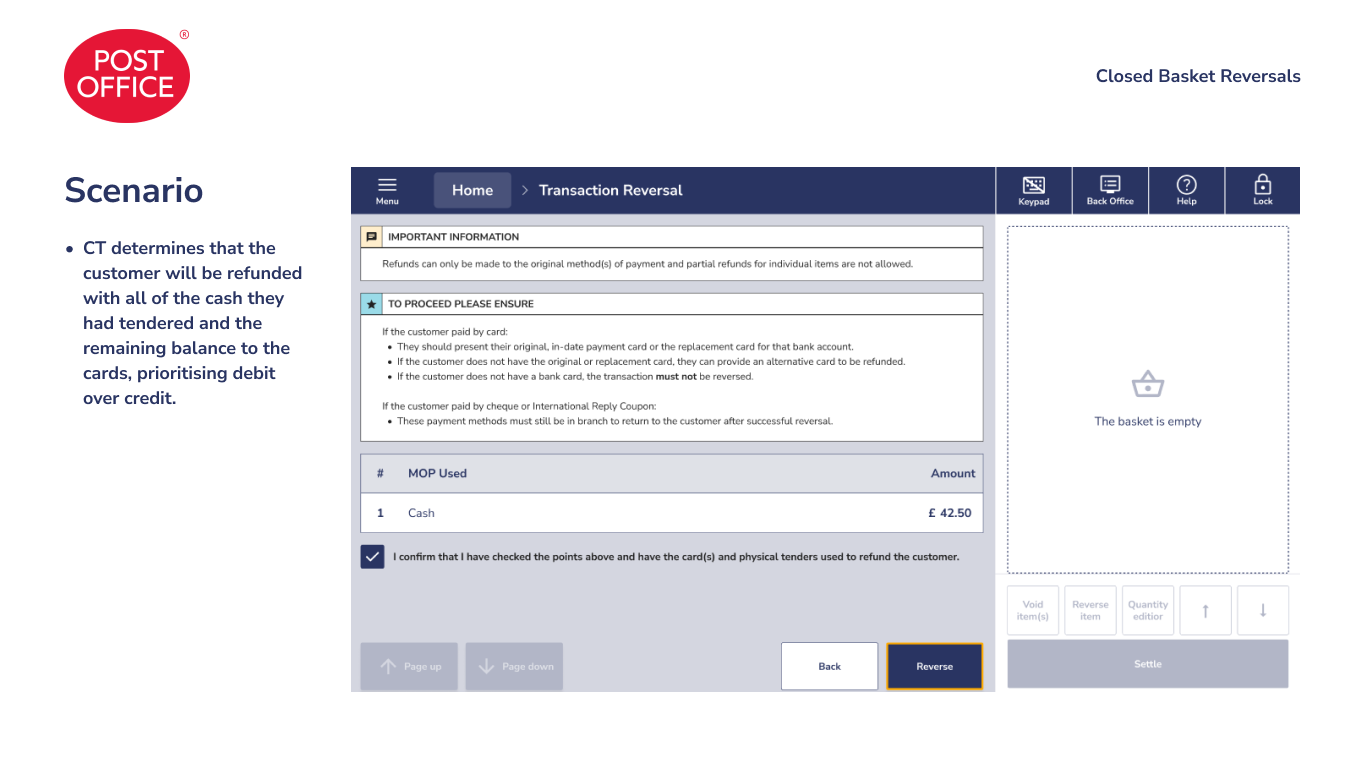Click the IMPORTANT INFORMATION heading
Viewport: 1358px width, 763px height.
[x=453, y=237]
